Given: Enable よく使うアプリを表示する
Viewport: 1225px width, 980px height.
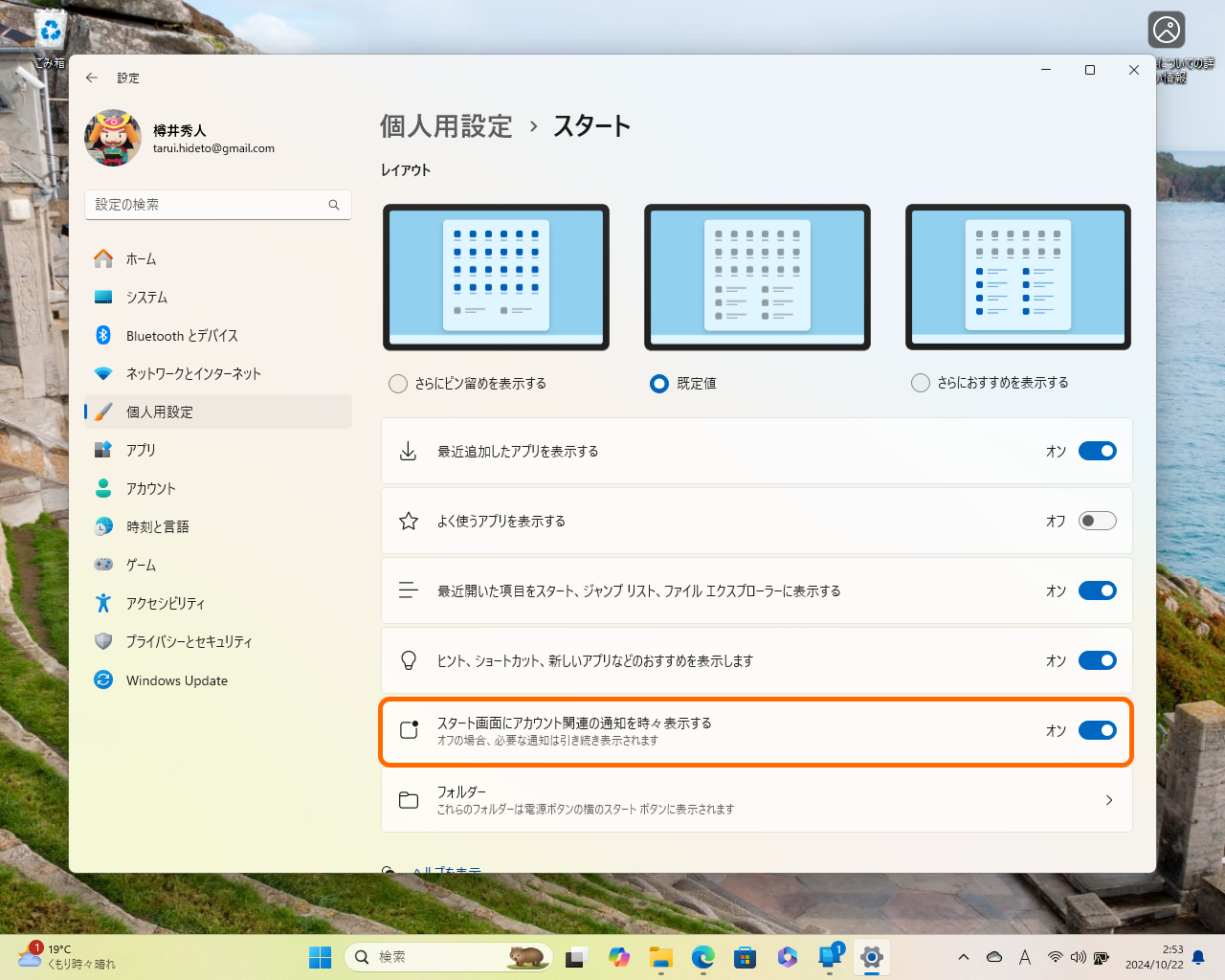Looking at the screenshot, I should [x=1097, y=521].
